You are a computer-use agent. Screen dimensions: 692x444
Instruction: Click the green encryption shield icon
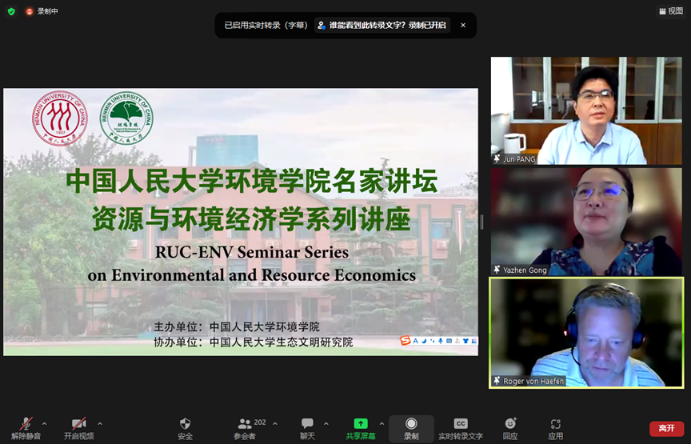coord(11,11)
